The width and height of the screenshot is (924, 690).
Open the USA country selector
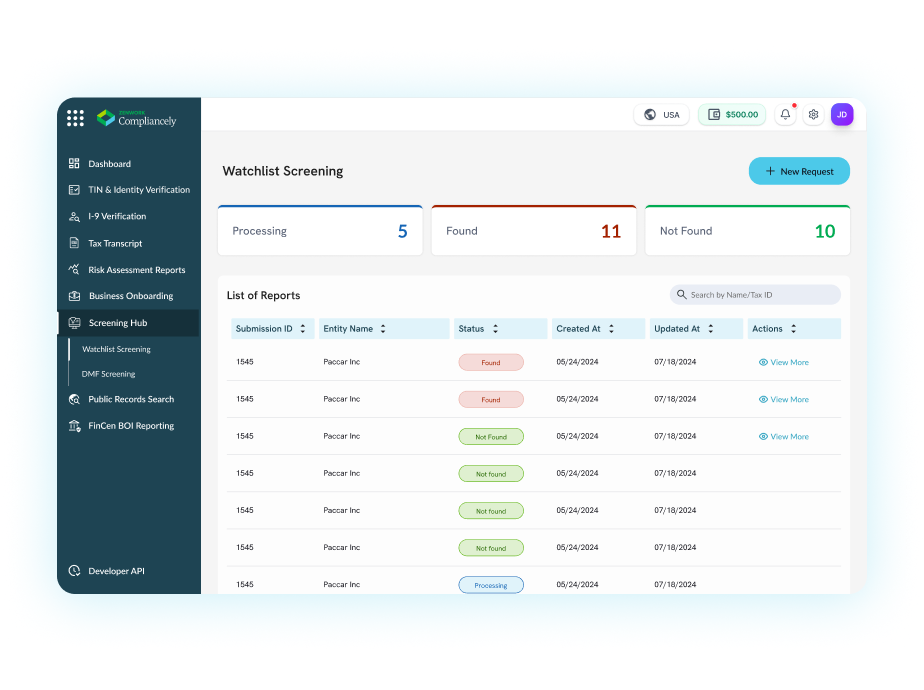(661, 115)
